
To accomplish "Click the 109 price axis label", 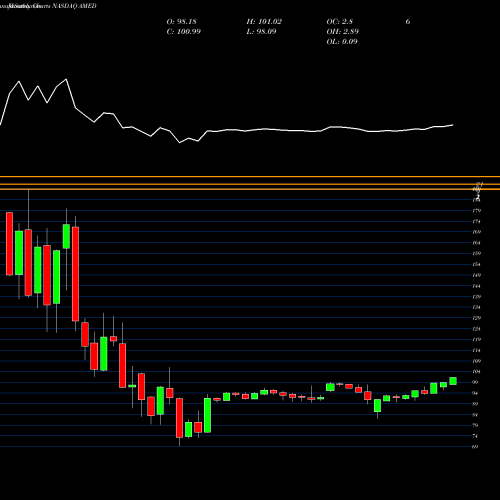I will [477, 361].
